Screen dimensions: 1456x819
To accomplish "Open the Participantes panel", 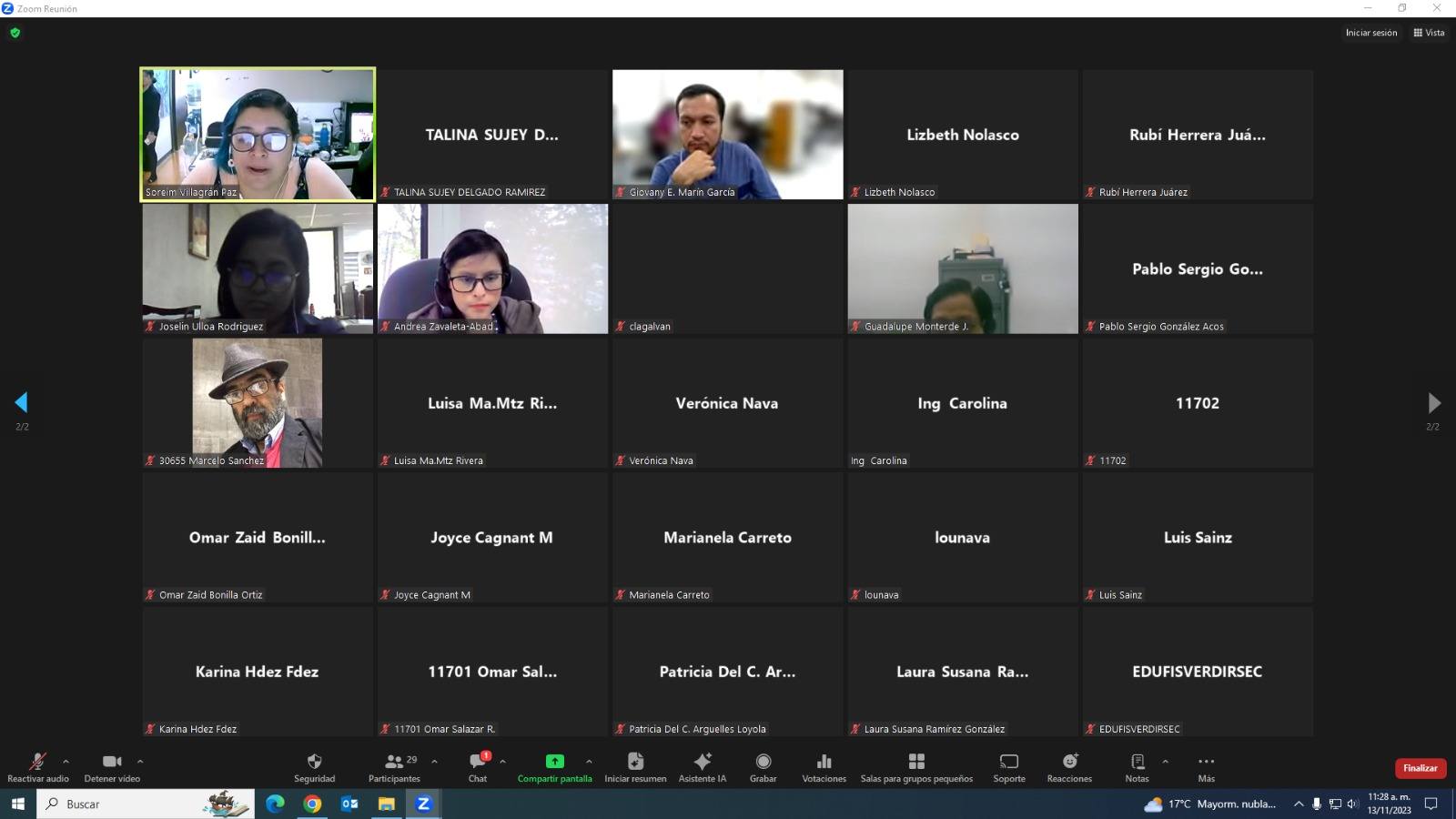I will [394, 763].
